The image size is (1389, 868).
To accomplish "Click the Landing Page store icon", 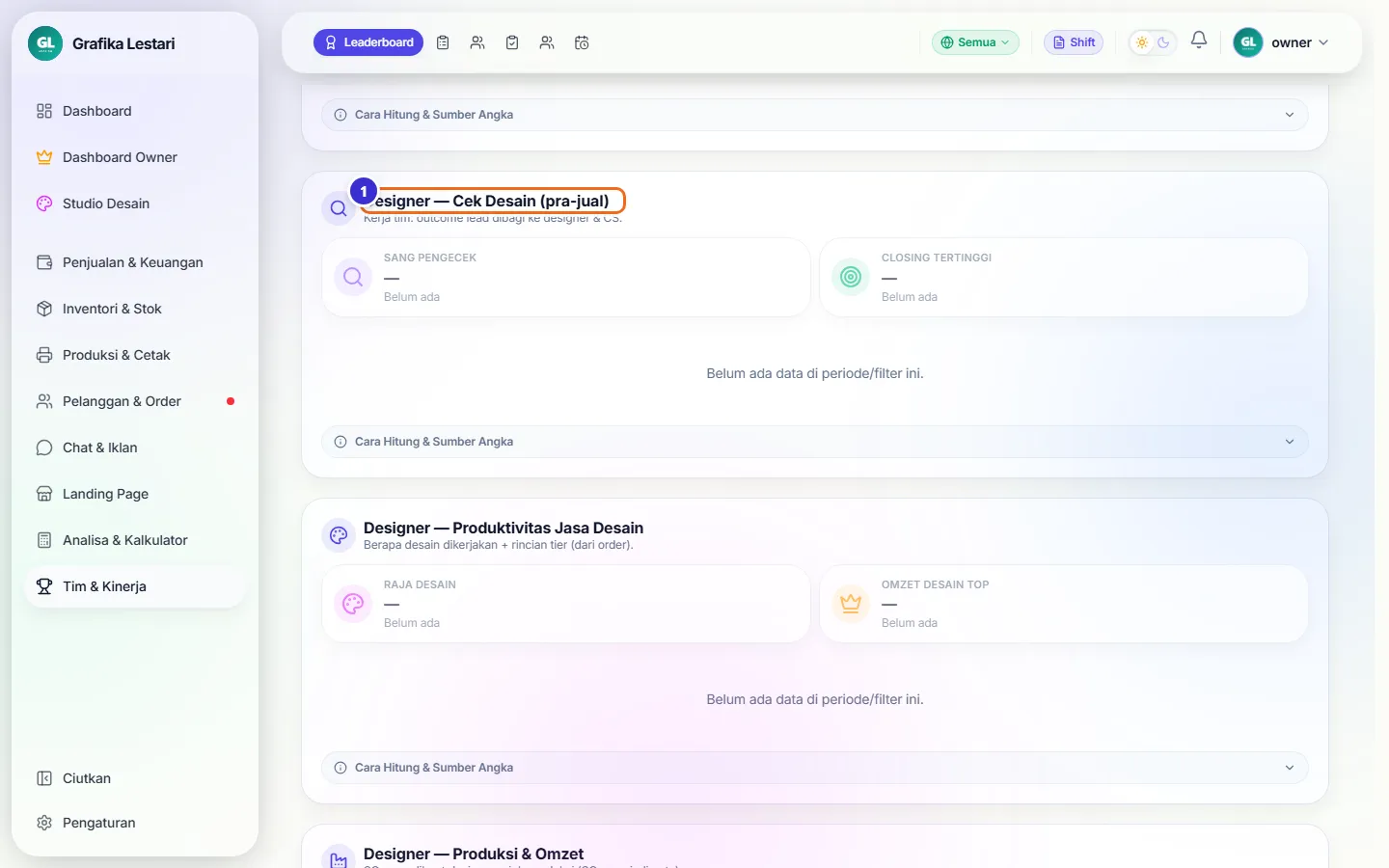I will coord(44,494).
